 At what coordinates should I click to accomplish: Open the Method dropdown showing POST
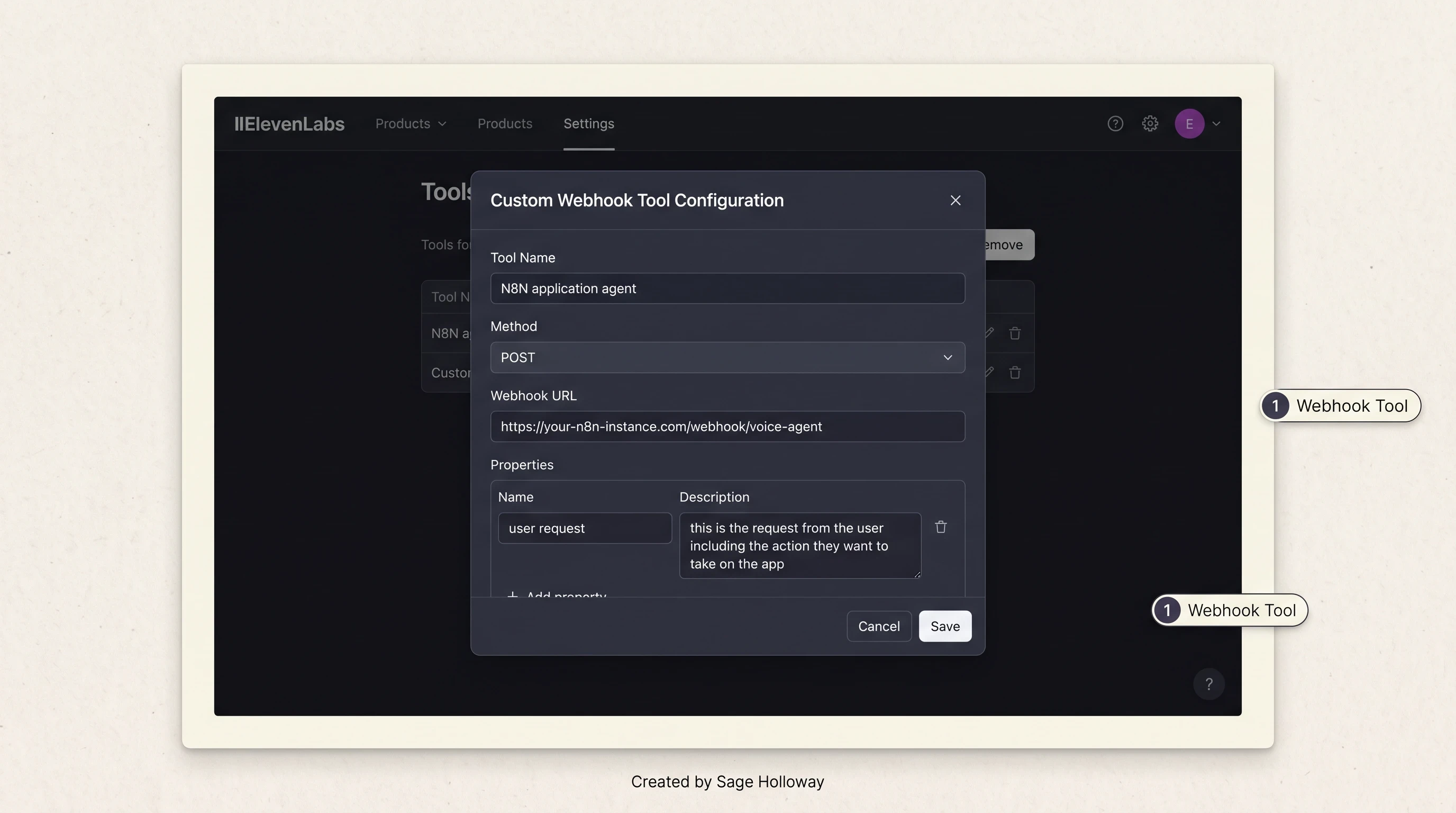[x=727, y=357]
